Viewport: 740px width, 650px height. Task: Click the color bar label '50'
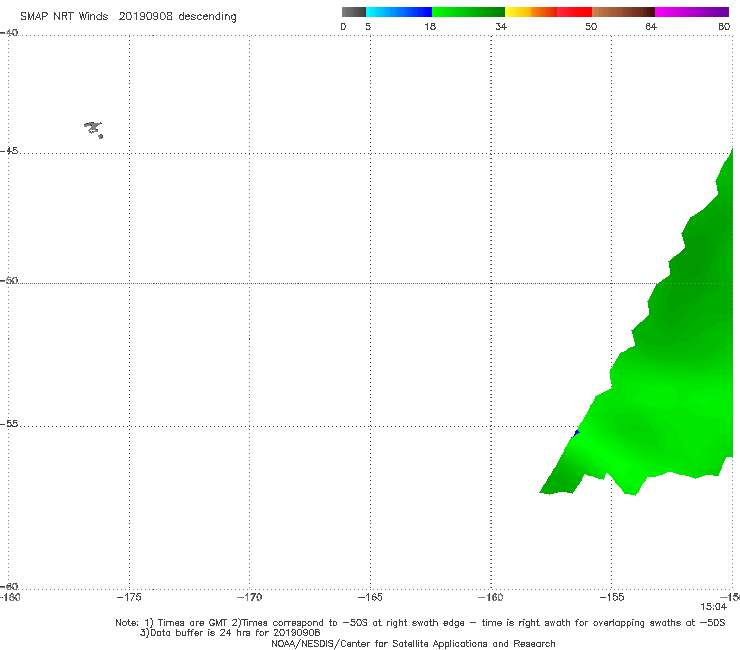(x=591, y=26)
